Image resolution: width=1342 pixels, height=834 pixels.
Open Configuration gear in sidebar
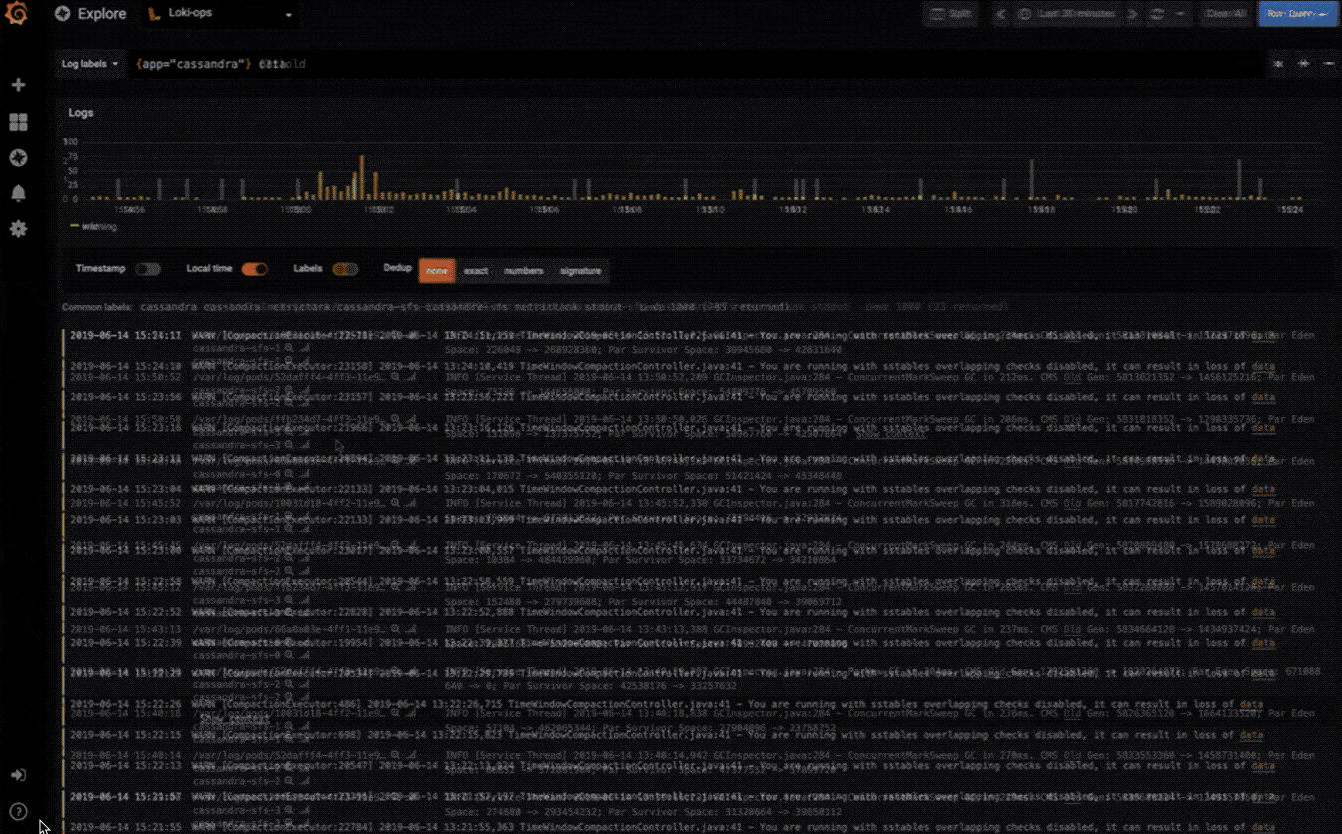[18, 229]
